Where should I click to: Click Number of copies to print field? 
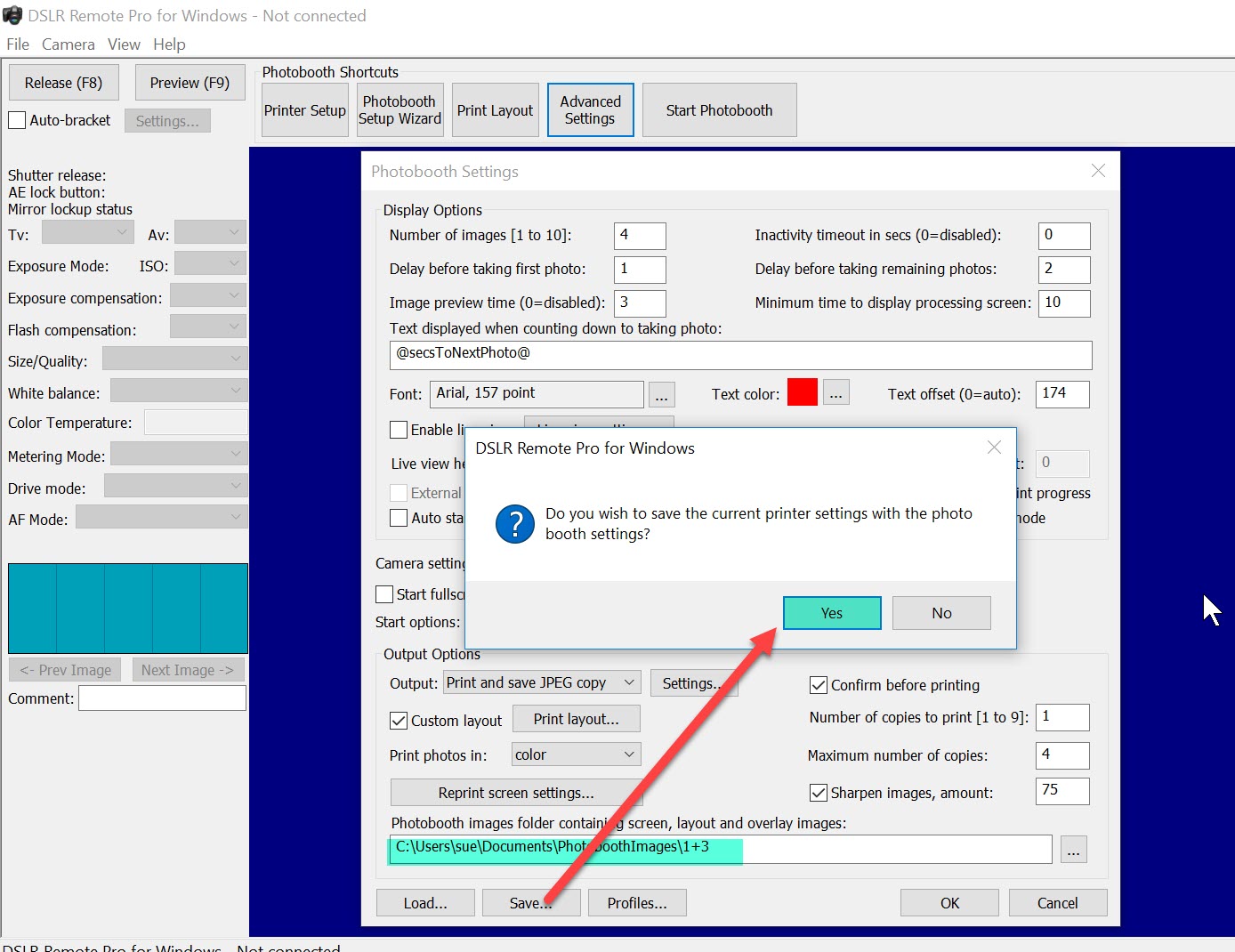click(x=1062, y=717)
